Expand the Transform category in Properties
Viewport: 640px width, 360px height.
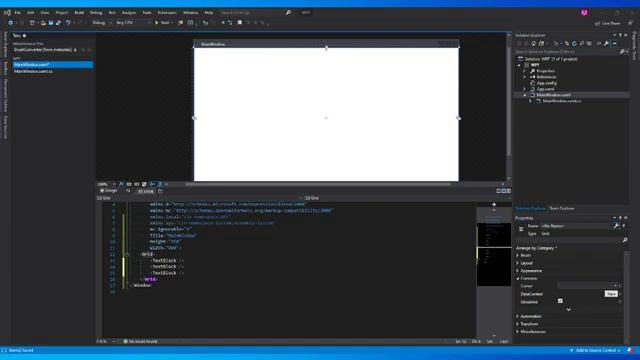pos(518,324)
